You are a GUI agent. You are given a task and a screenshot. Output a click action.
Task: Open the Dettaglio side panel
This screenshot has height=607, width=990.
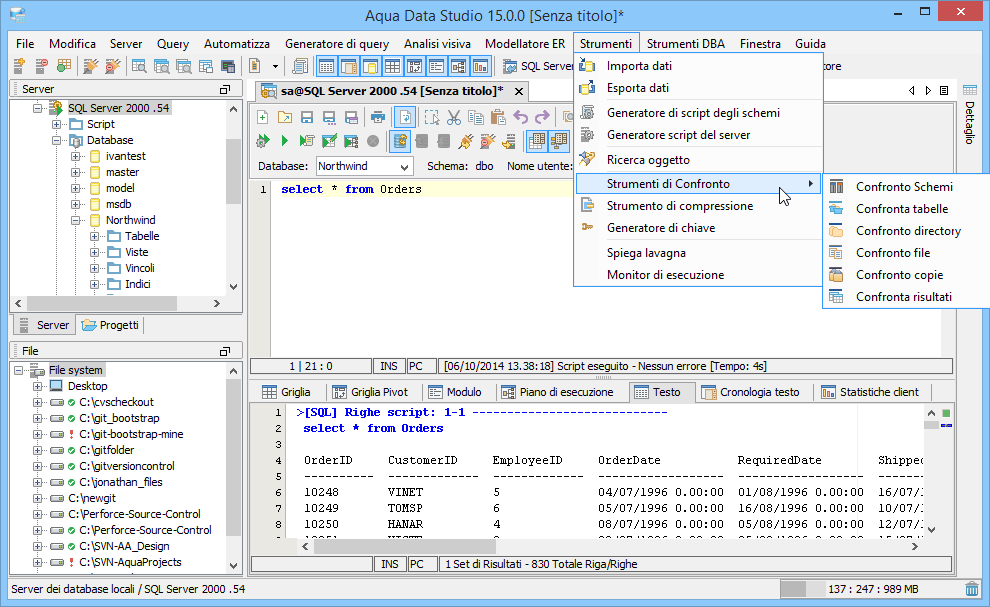pos(968,123)
